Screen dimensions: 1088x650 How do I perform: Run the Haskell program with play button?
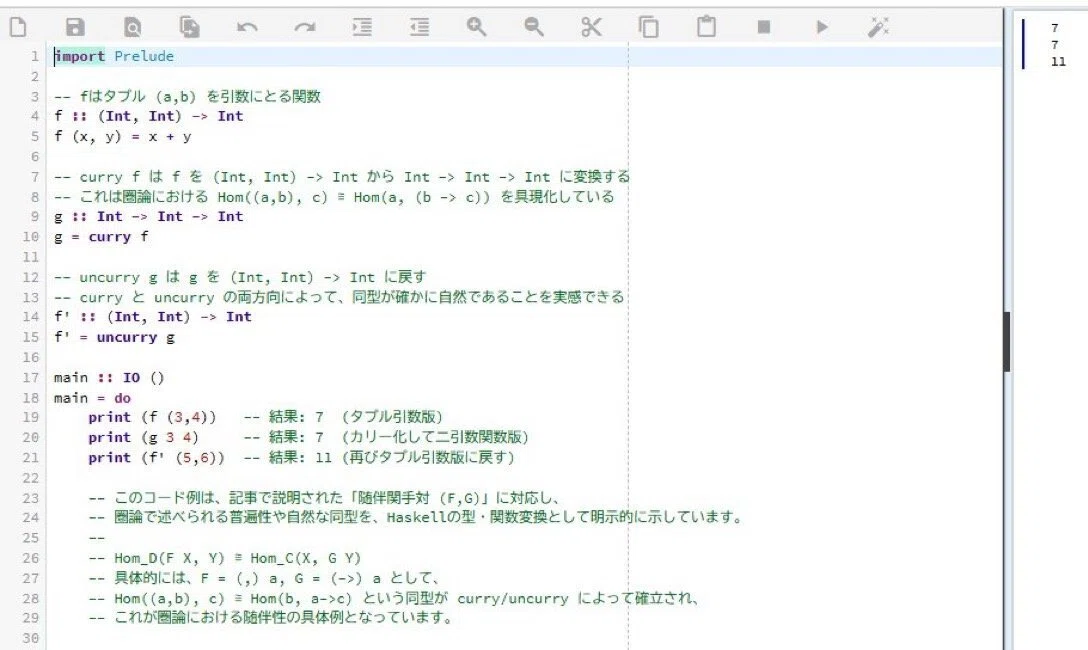click(x=822, y=27)
